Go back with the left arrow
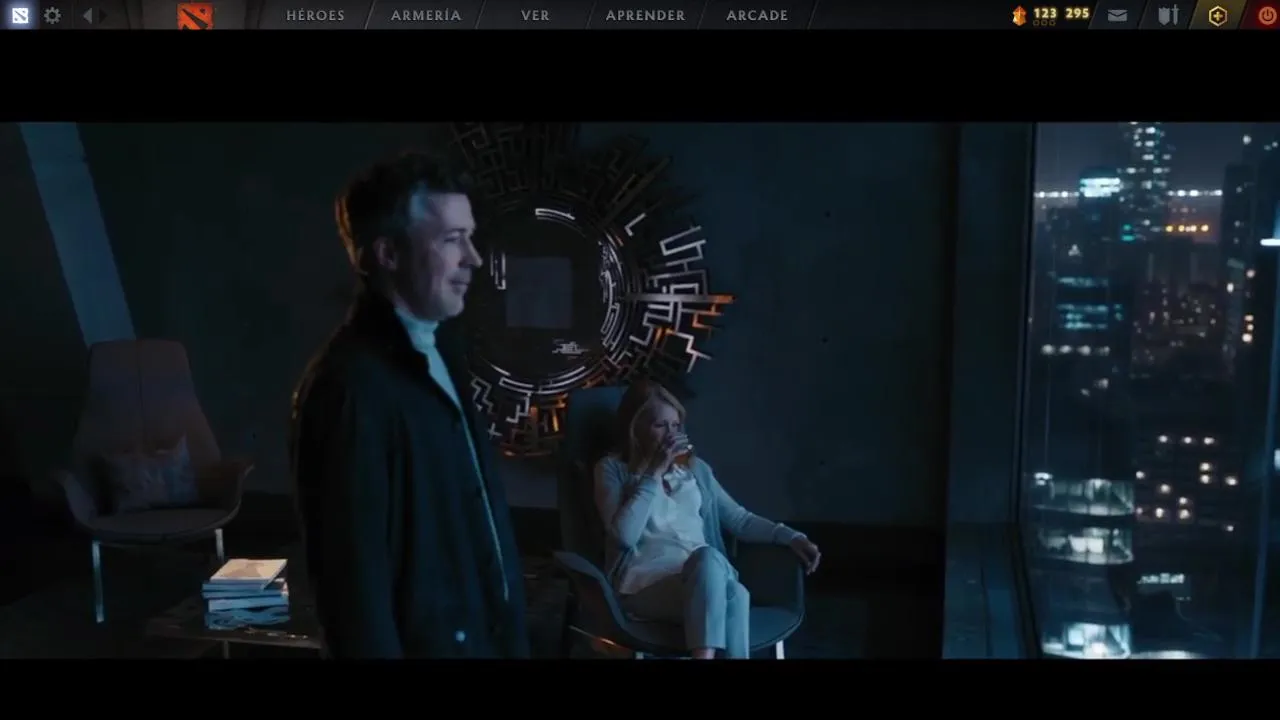The height and width of the screenshot is (720, 1280). coord(87,15)
